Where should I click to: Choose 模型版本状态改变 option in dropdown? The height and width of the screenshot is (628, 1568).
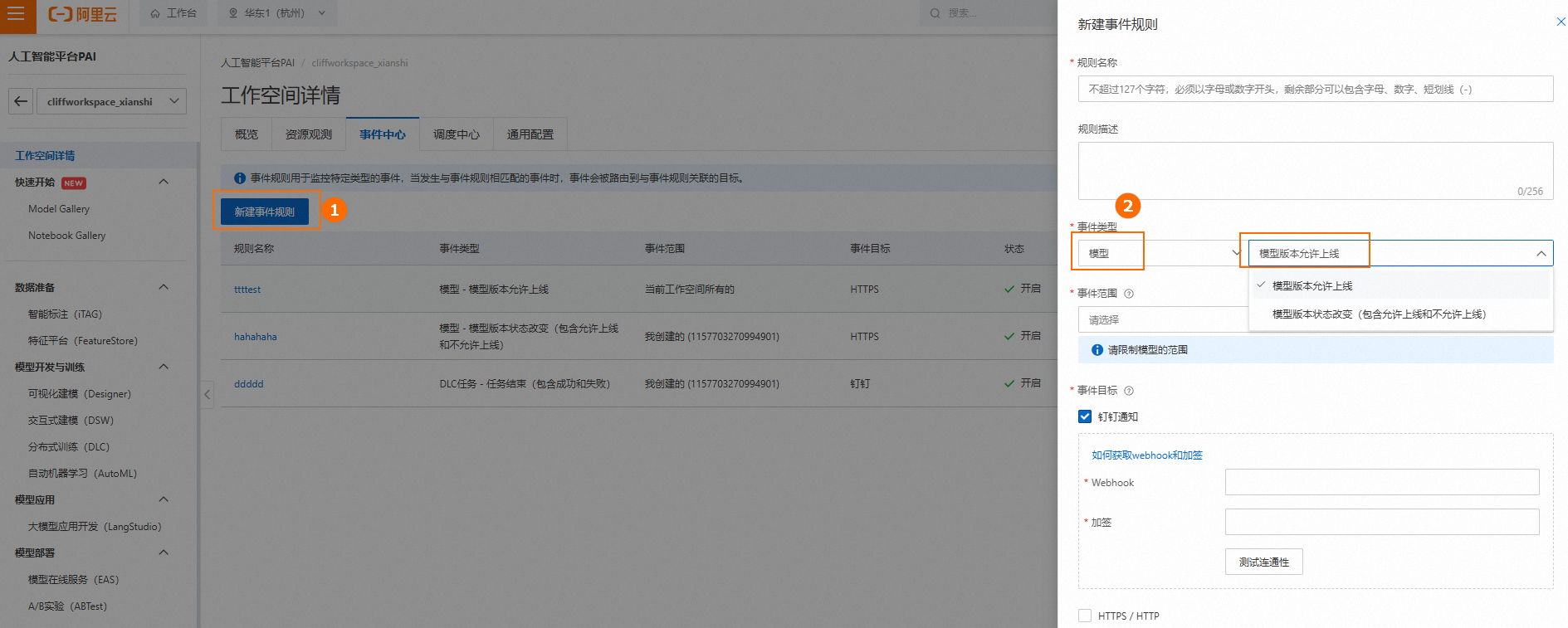point(1400,314)
